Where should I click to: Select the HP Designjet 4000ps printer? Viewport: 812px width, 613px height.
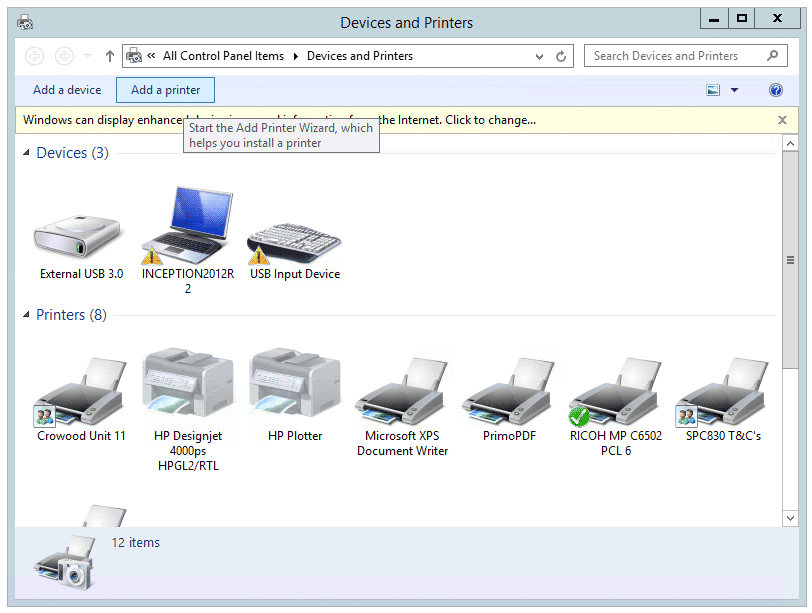(188, 390)
